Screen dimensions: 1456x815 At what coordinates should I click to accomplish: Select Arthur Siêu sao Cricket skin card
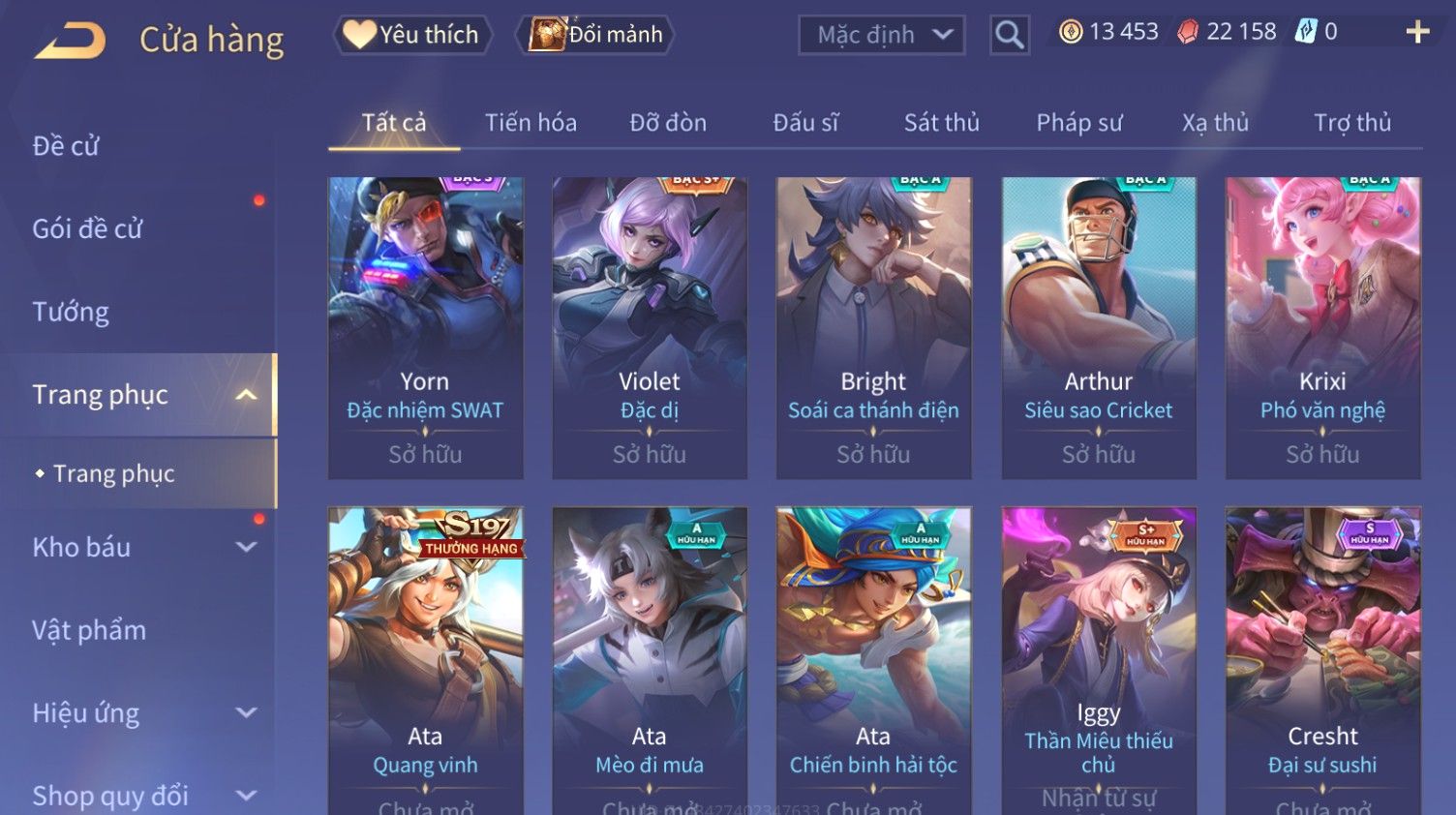point(1099,328)
